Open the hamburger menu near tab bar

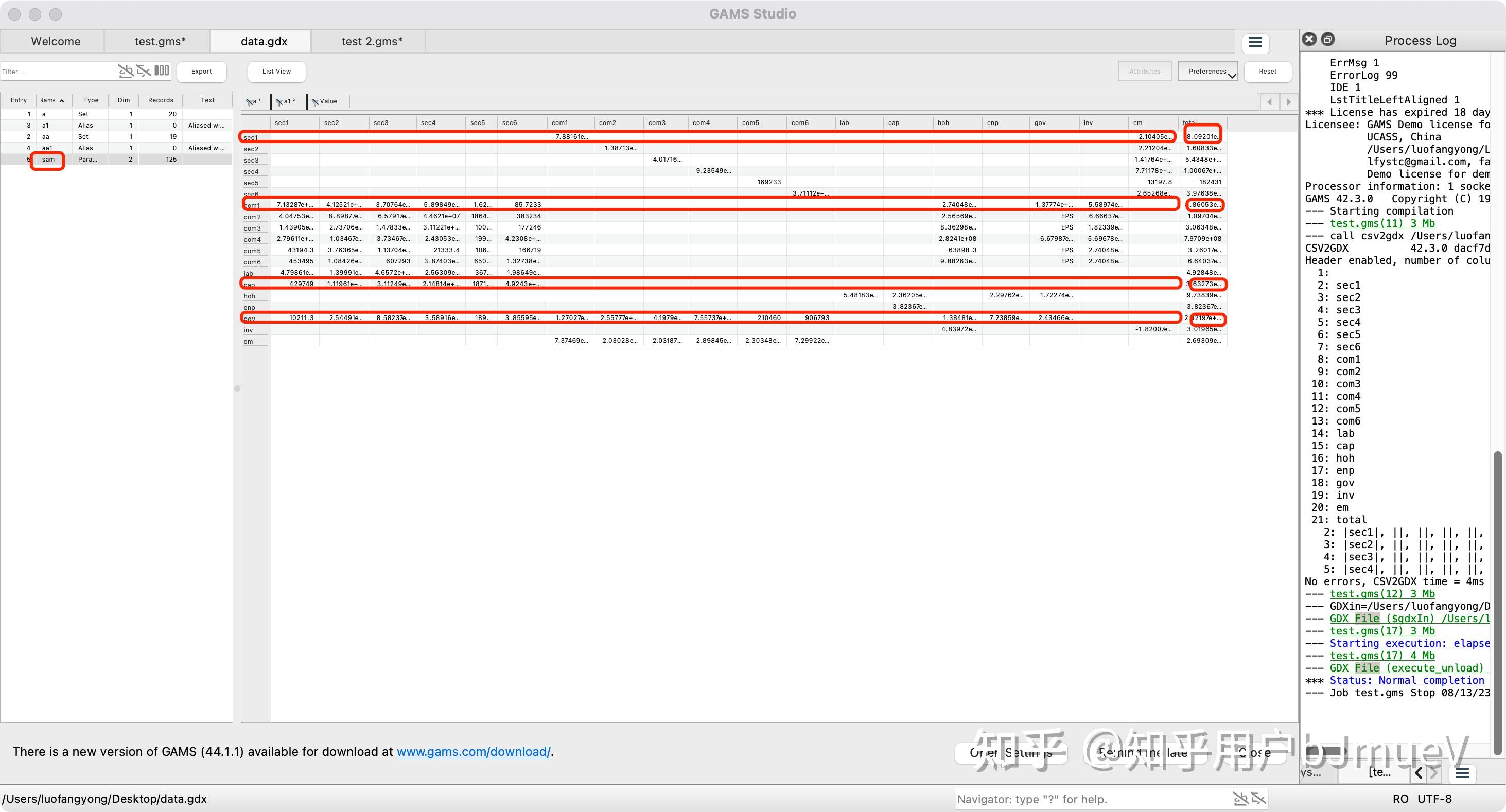pos(1255,42)
